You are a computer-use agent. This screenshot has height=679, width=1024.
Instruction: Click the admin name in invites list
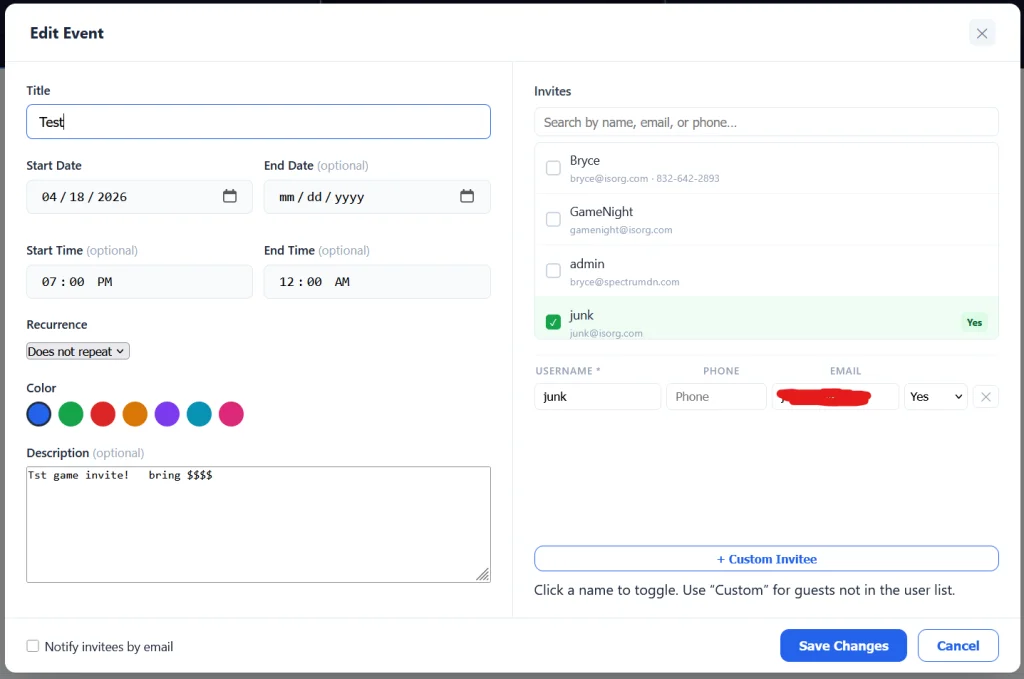click(587, 264)
